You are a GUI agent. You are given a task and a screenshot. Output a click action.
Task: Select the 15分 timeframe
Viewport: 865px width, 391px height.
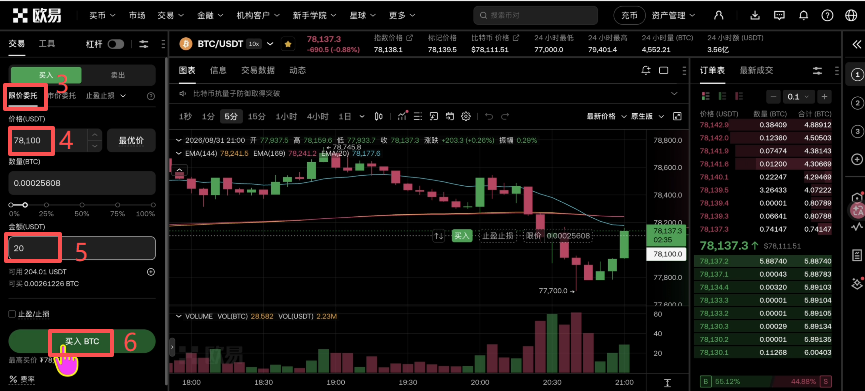click(257, 116)
